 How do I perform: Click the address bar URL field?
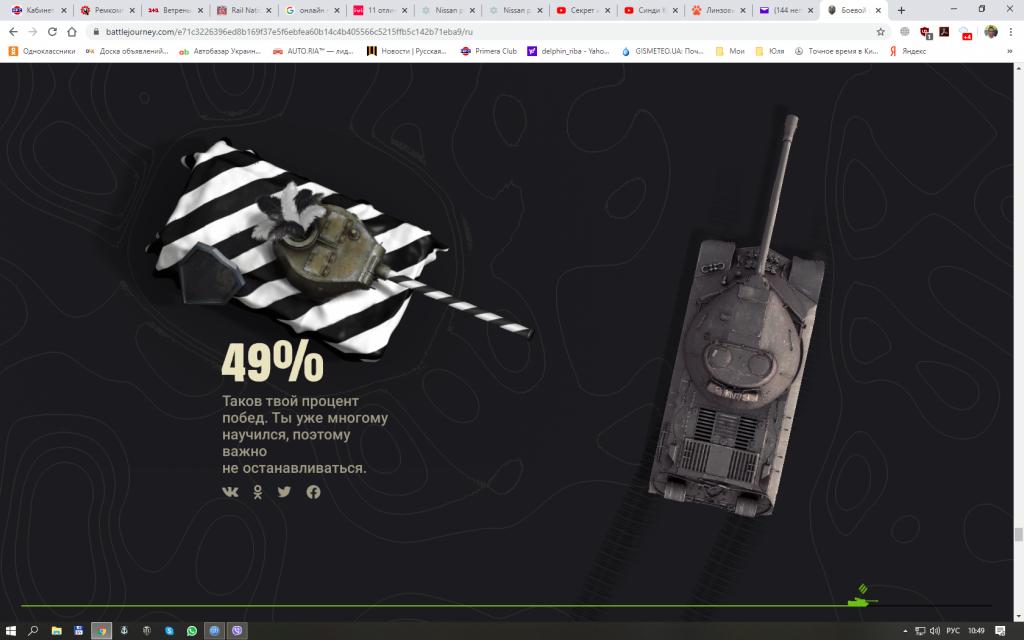coord(483,31)
